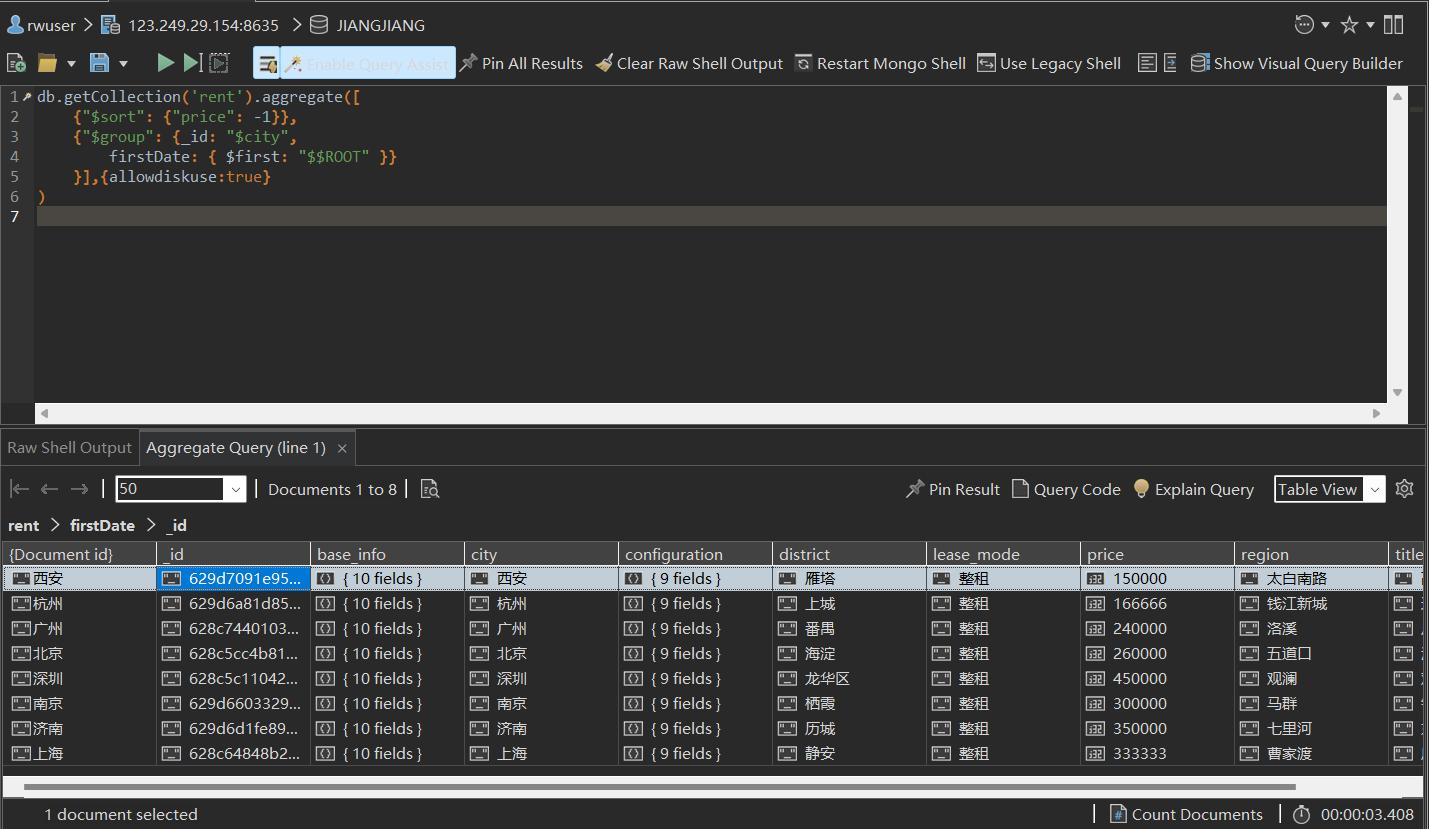Click the price column header

point(1158,554)
